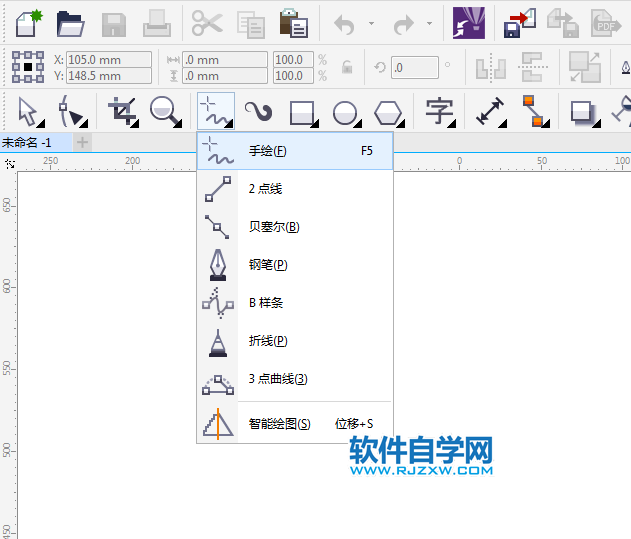Select the Crop tool
631x539 pixels.
point(123,111)
